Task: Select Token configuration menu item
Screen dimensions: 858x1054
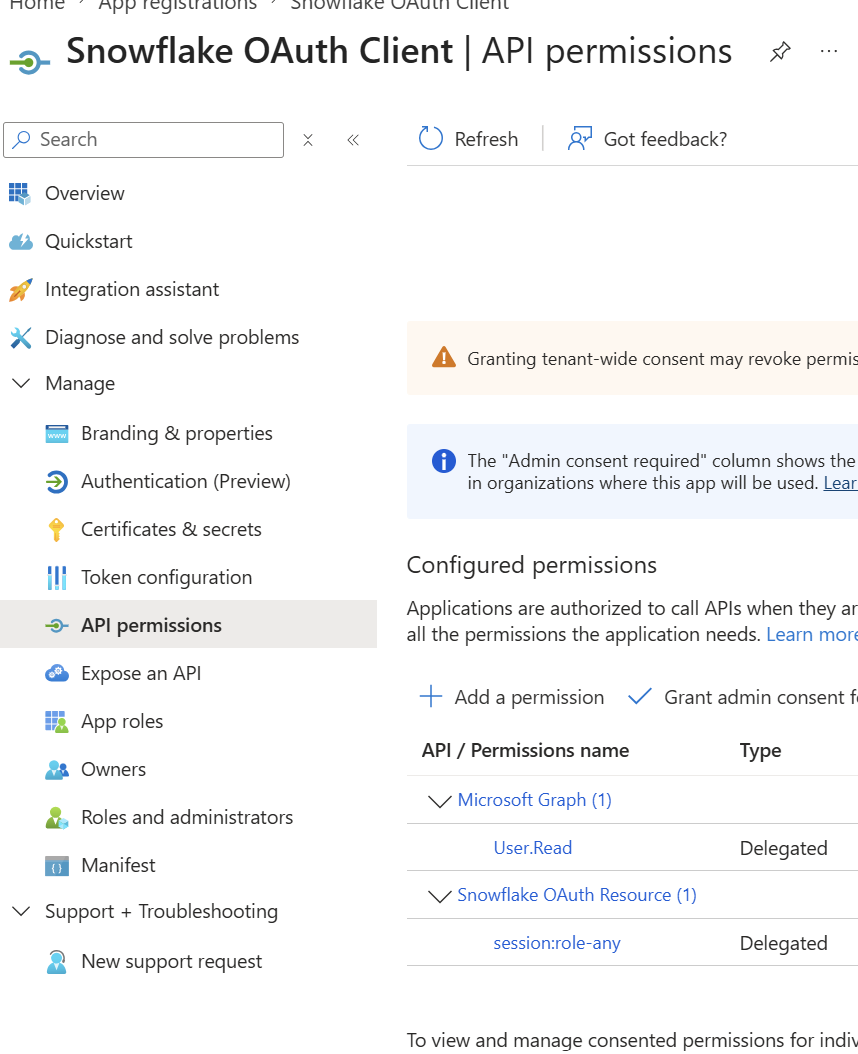Action: [167, 577]
